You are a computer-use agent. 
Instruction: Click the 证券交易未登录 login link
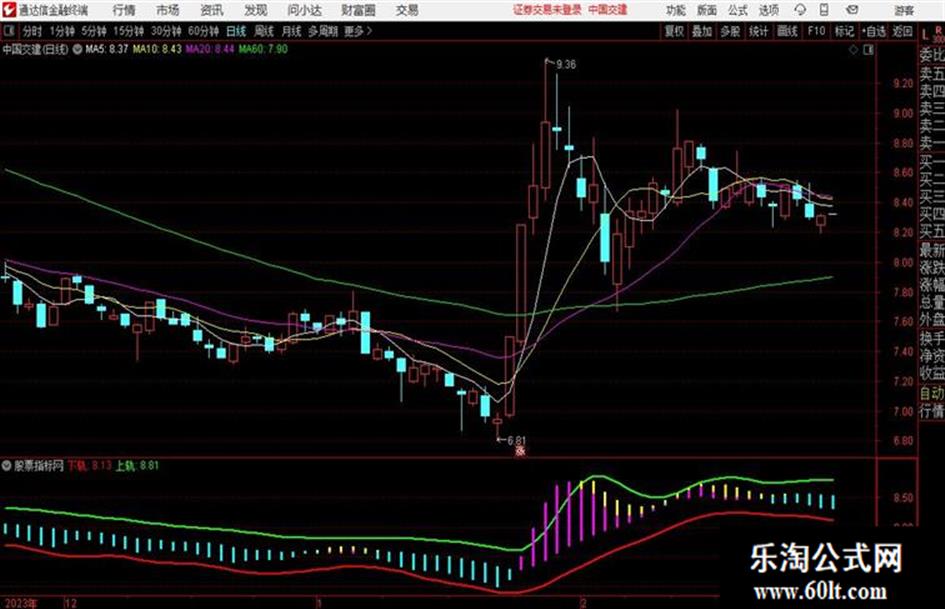(x=547, y=10)
